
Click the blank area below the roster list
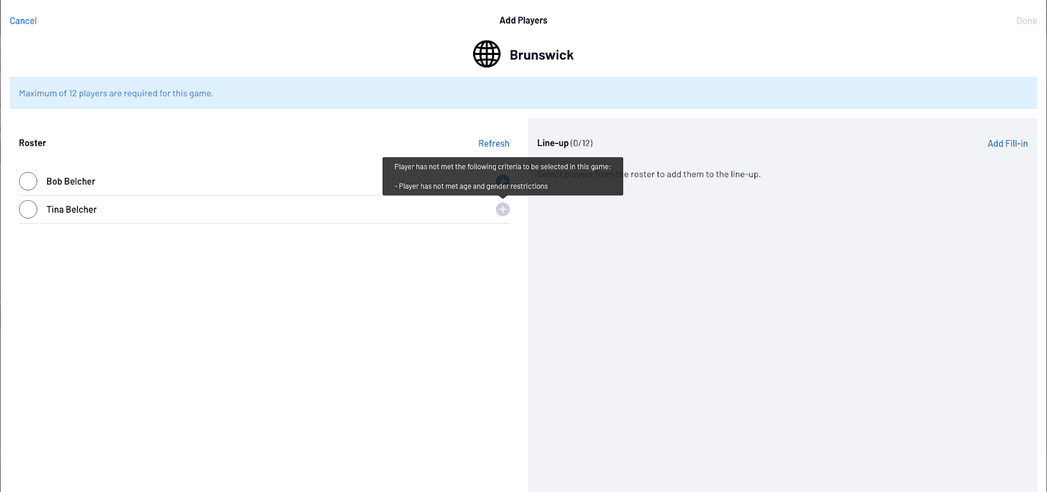tap(264, 350)
